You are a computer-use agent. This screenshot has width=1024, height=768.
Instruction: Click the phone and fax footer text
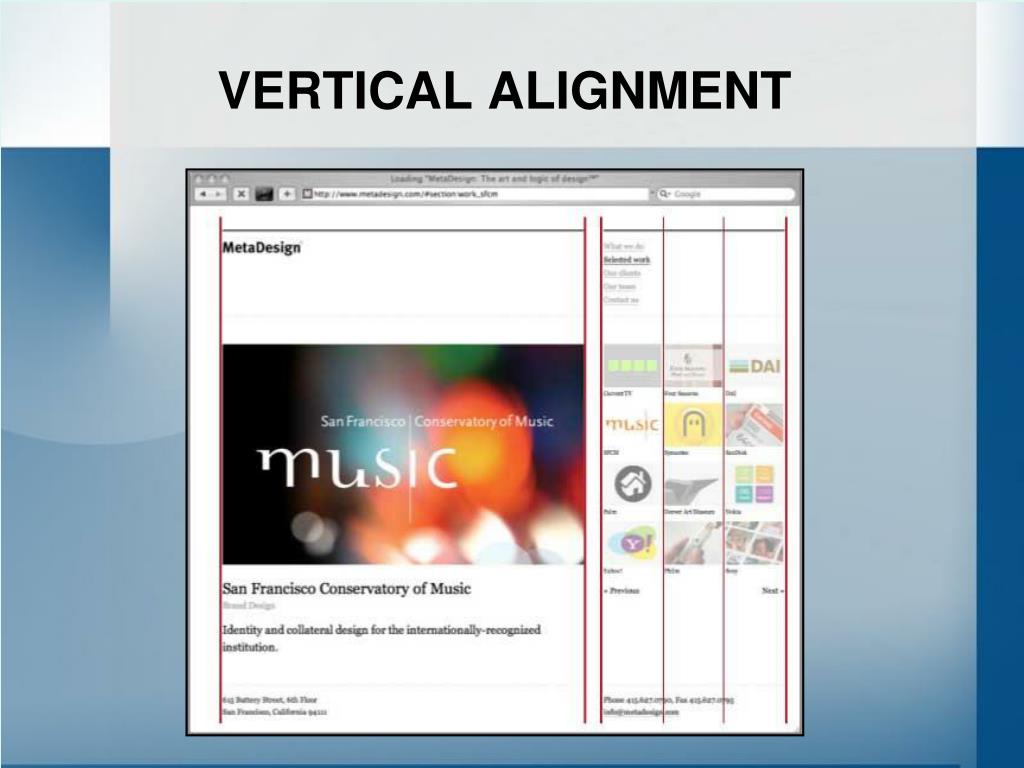(669, 699)
